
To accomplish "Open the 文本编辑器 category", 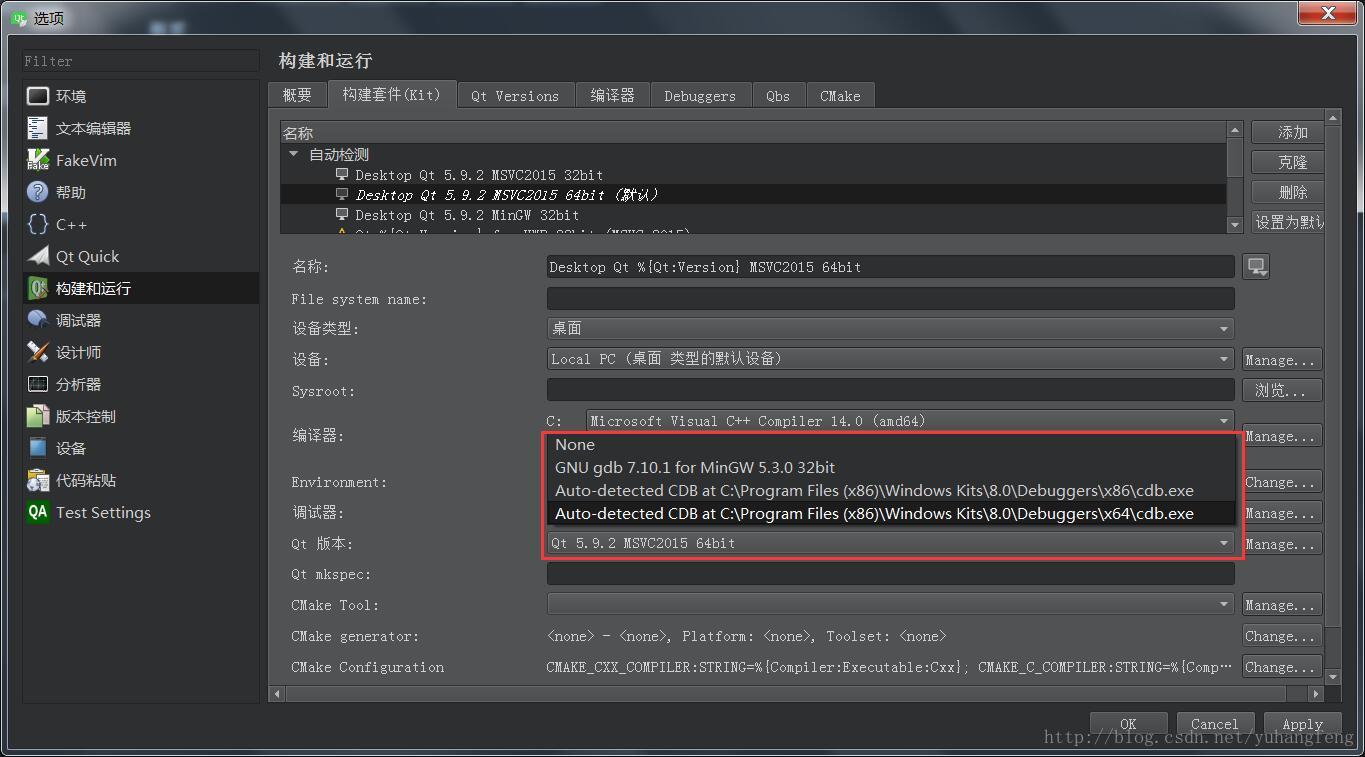I will click(140, 128).
